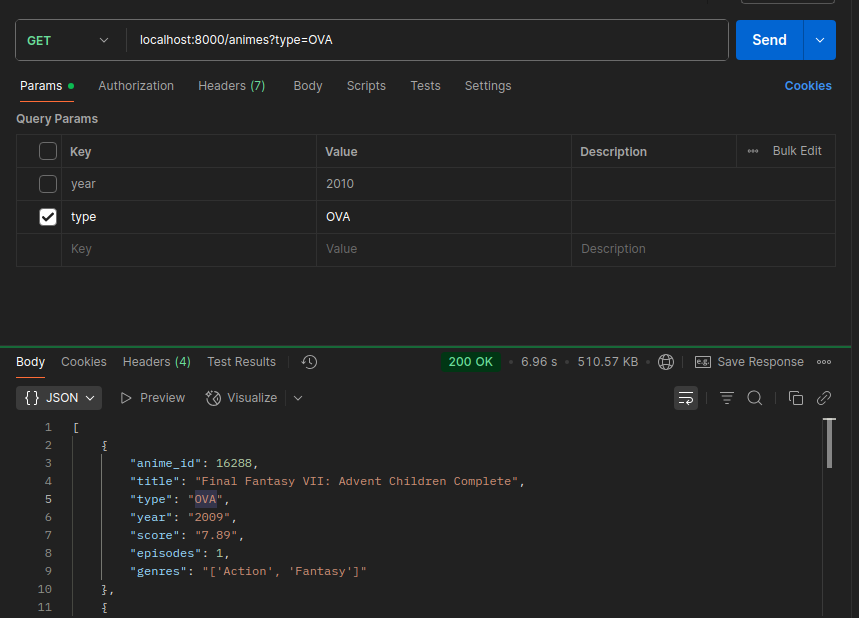The image size is (859, 618).
Task: Open the Headers (7) request tab
Action: [x=232, y=86]
